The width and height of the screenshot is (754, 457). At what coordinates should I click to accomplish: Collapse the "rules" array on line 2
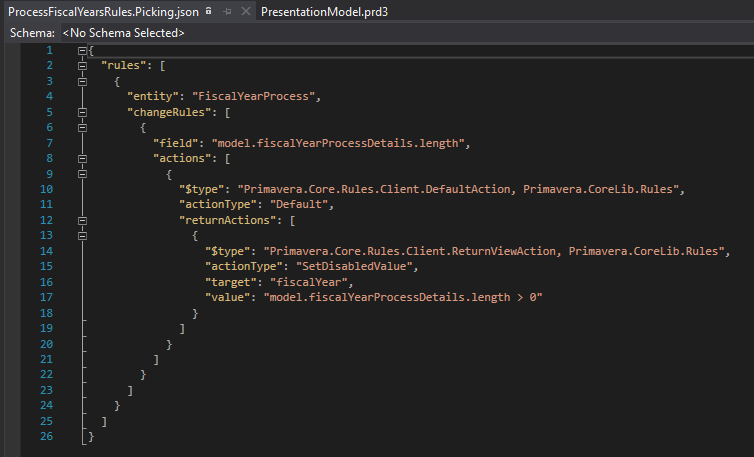coord(82,66)
